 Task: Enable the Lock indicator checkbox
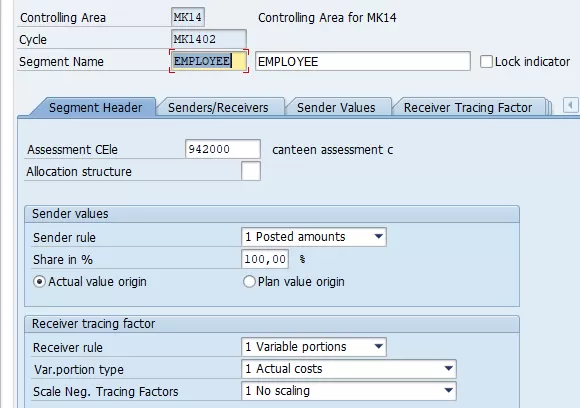[x=486, y=61]
